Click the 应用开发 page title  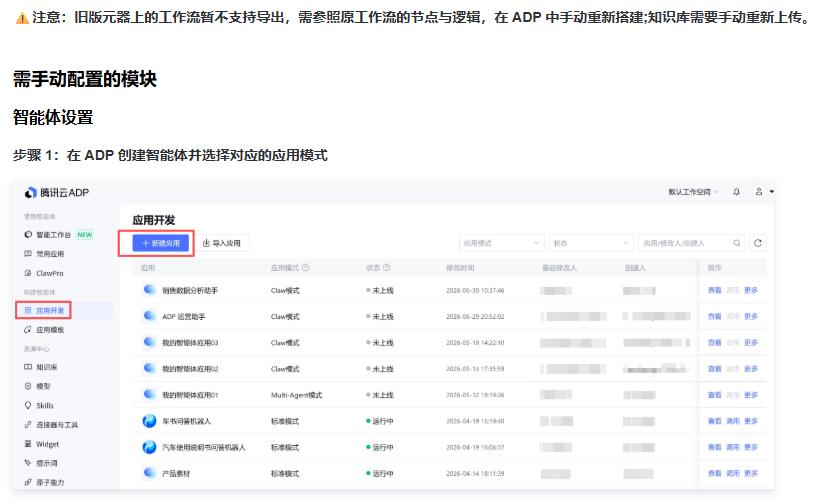click(x=154, y=220)
